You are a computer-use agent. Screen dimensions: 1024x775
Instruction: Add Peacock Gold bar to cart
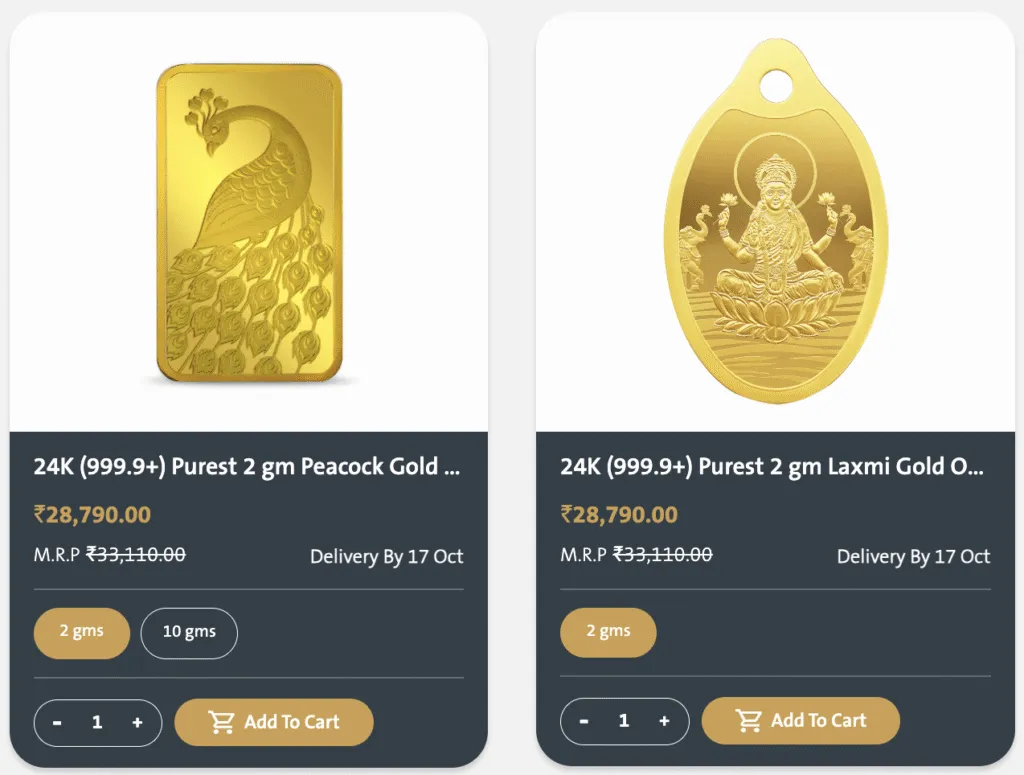pos(274,722)
